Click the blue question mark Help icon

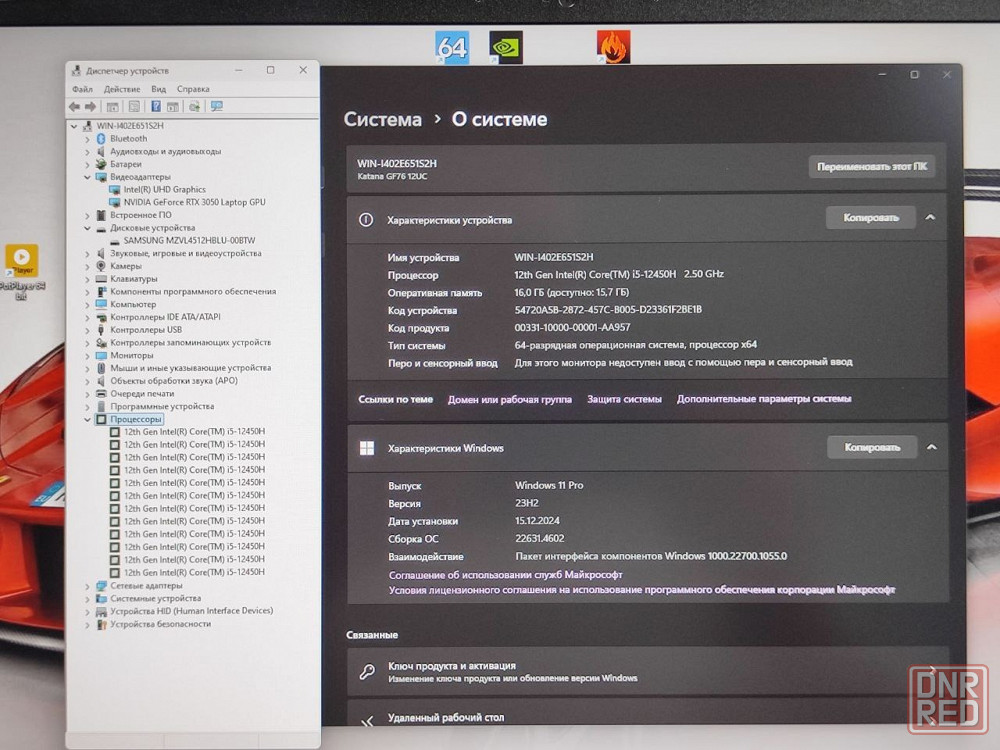point(156,107)
